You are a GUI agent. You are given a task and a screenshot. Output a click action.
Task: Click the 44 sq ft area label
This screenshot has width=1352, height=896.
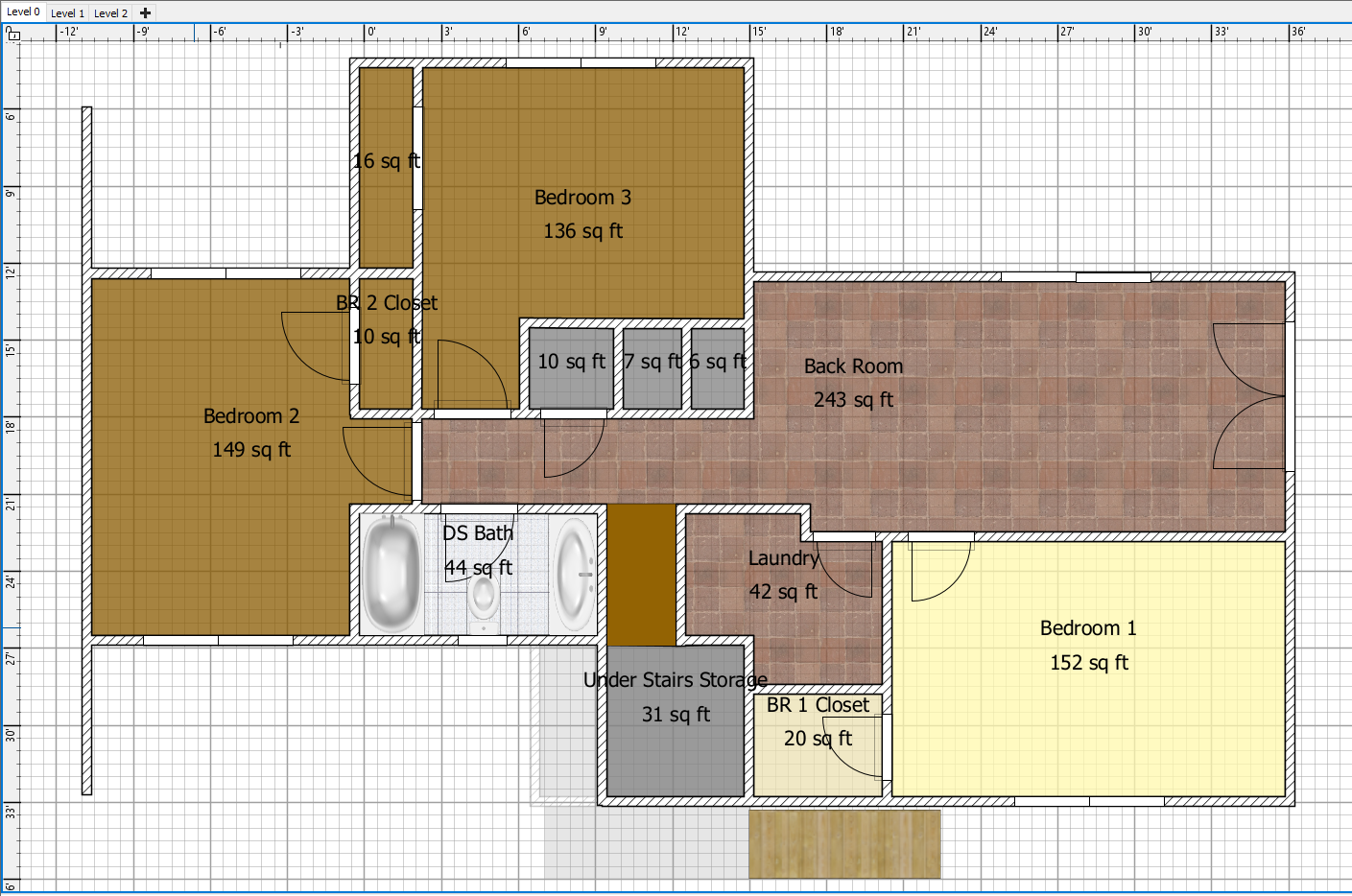coord(478,568)
